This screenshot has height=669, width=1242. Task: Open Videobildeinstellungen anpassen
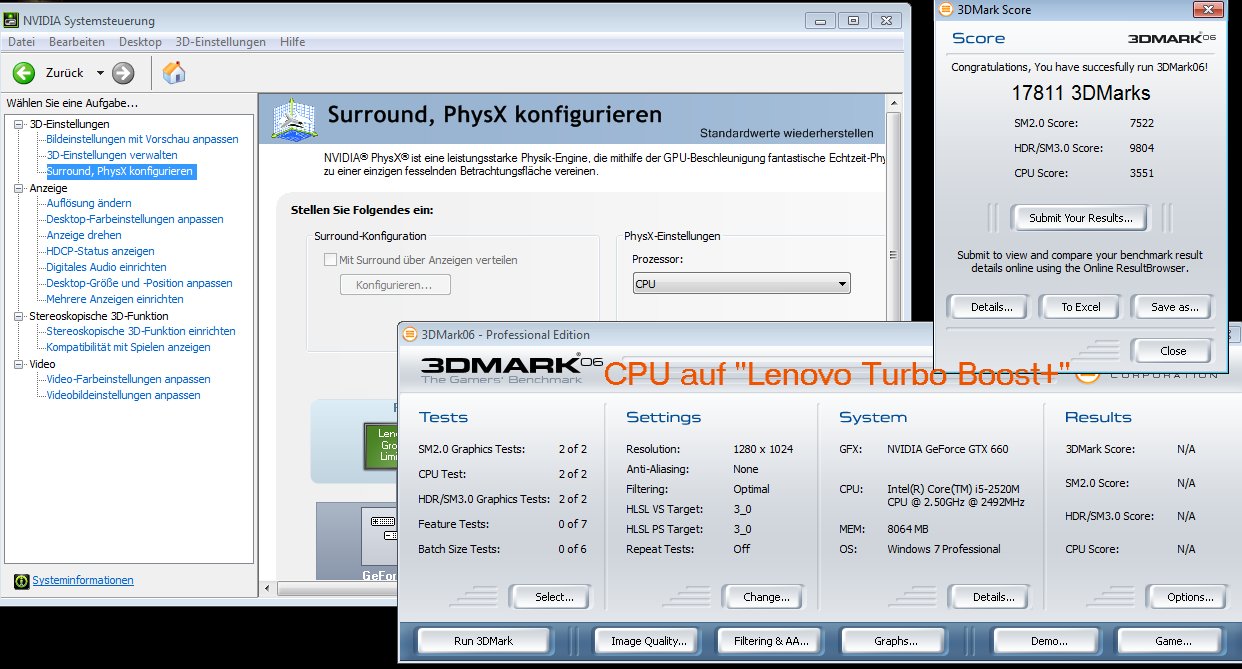pyautogui.click(x=123, y=395)
